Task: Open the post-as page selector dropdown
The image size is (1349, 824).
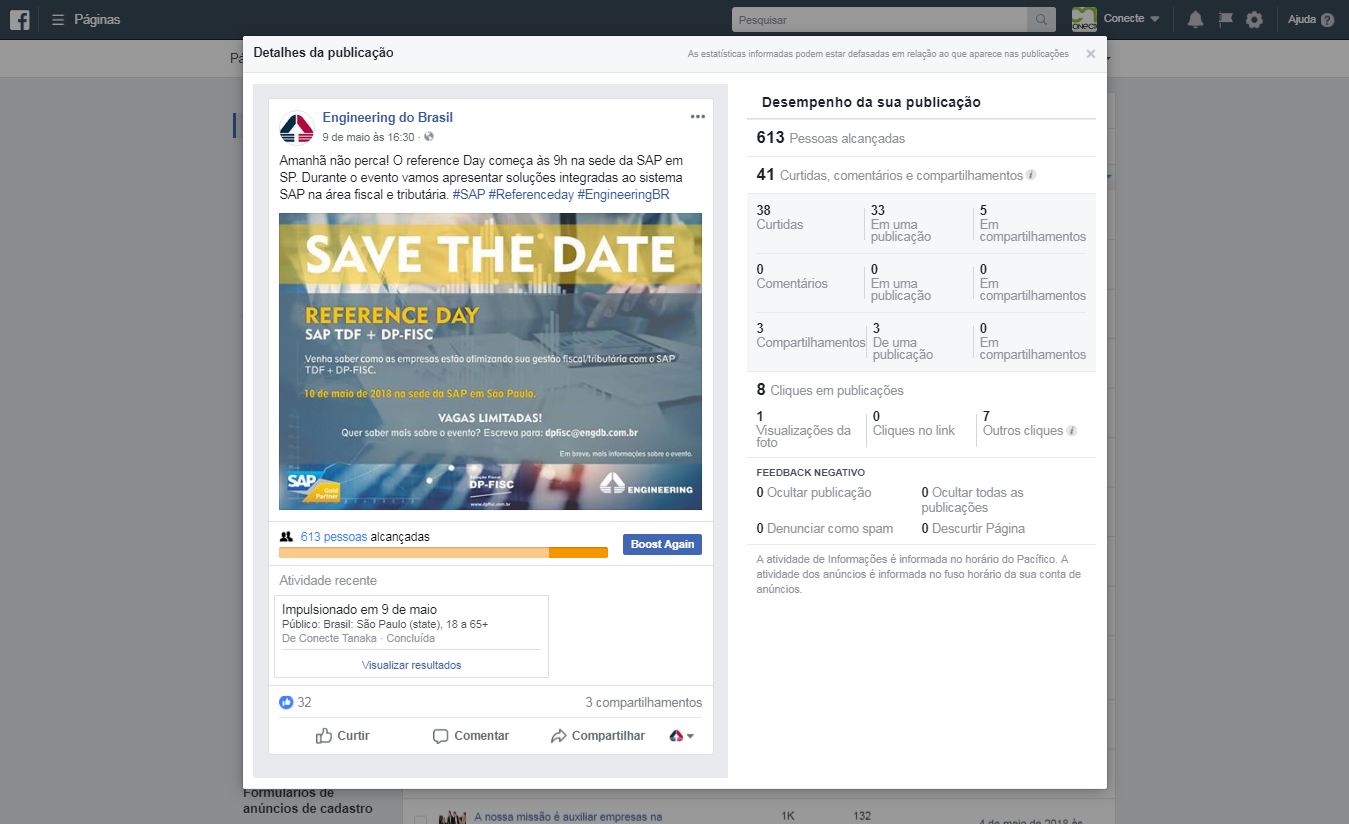Action: click(x=681, y=736)
